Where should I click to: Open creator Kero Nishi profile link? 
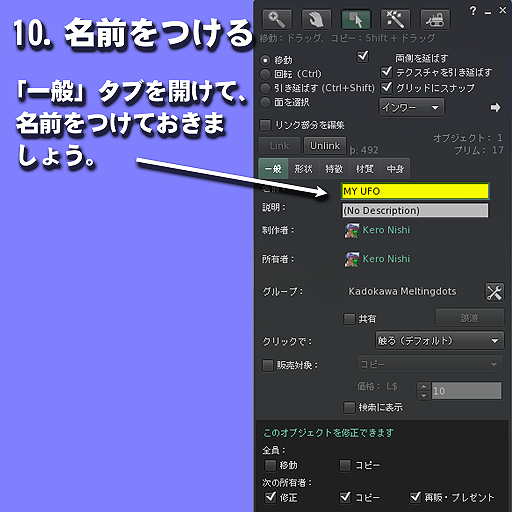coord(386,230)
